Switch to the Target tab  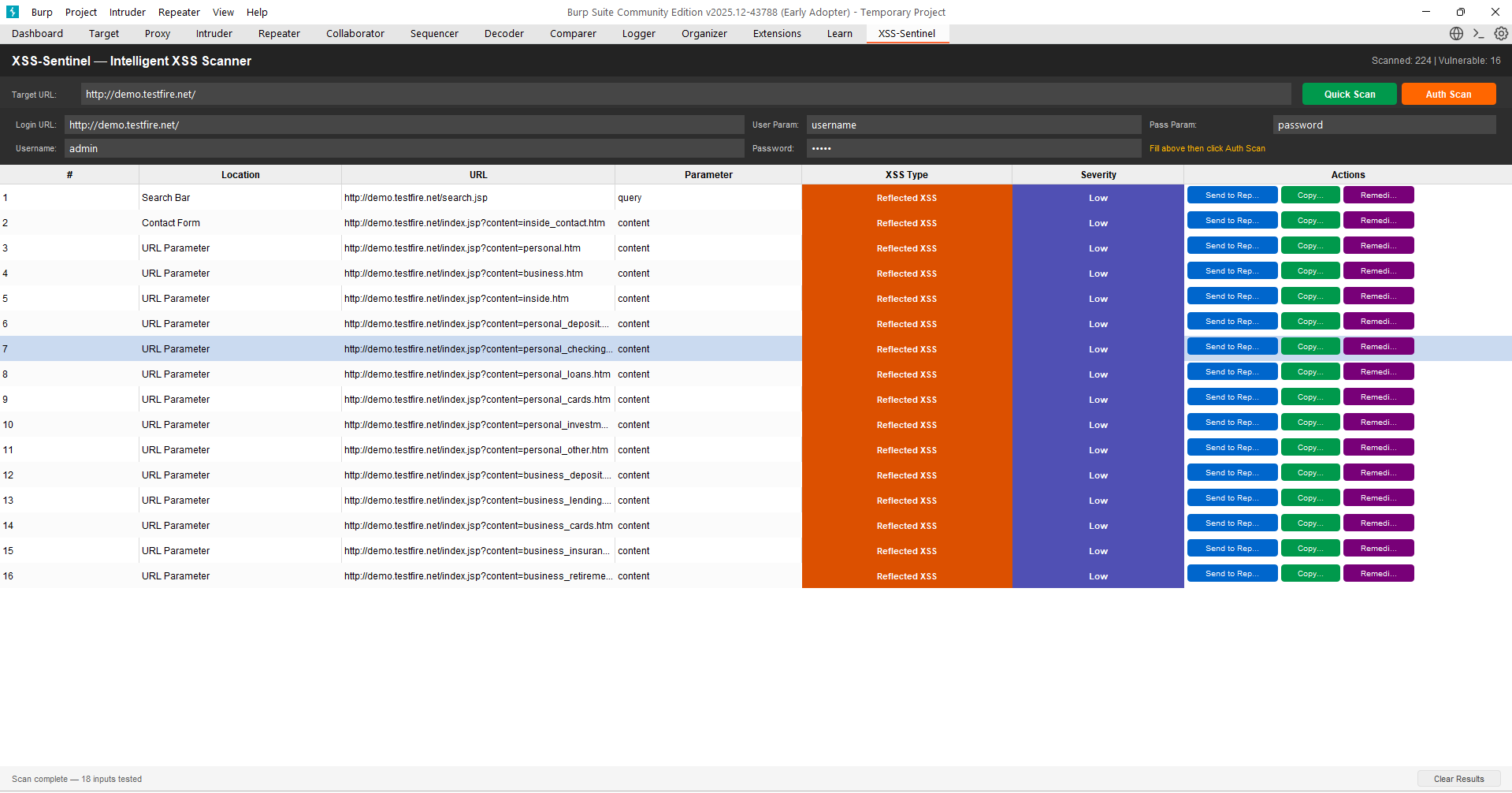tap(104, 33)
